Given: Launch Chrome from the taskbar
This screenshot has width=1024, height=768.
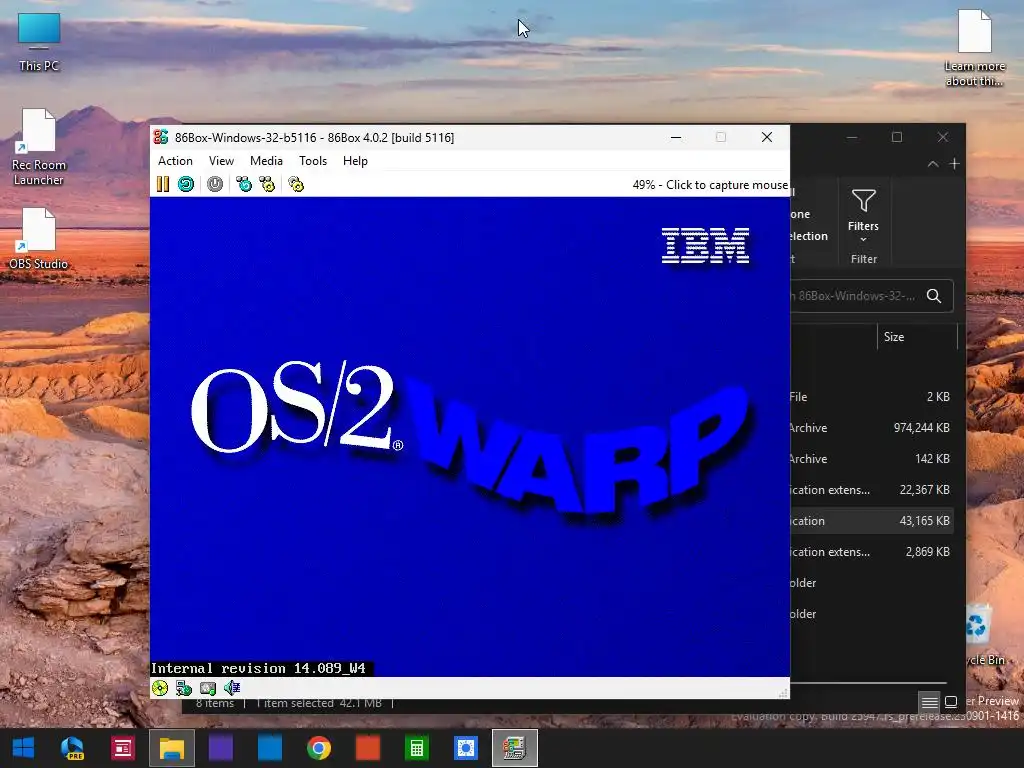Looking at the screenshot, I should (319, 748).
